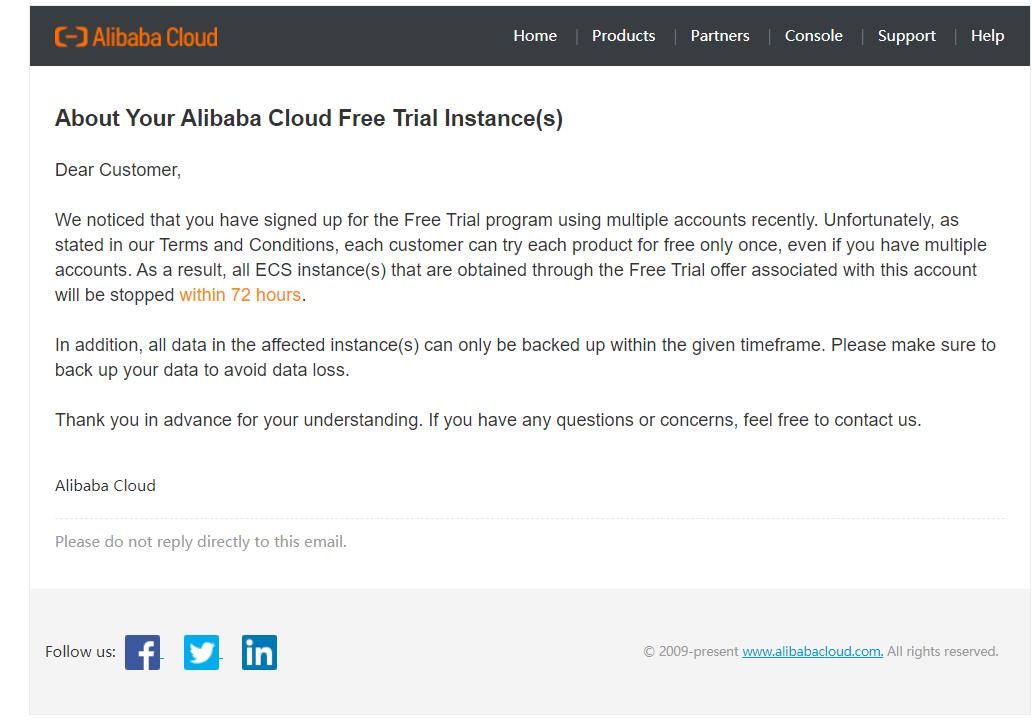1032x722 pixels.
Task: Click the 'About Your Alibaba Cloud Free Trial' heading
Action: [308, 119]
